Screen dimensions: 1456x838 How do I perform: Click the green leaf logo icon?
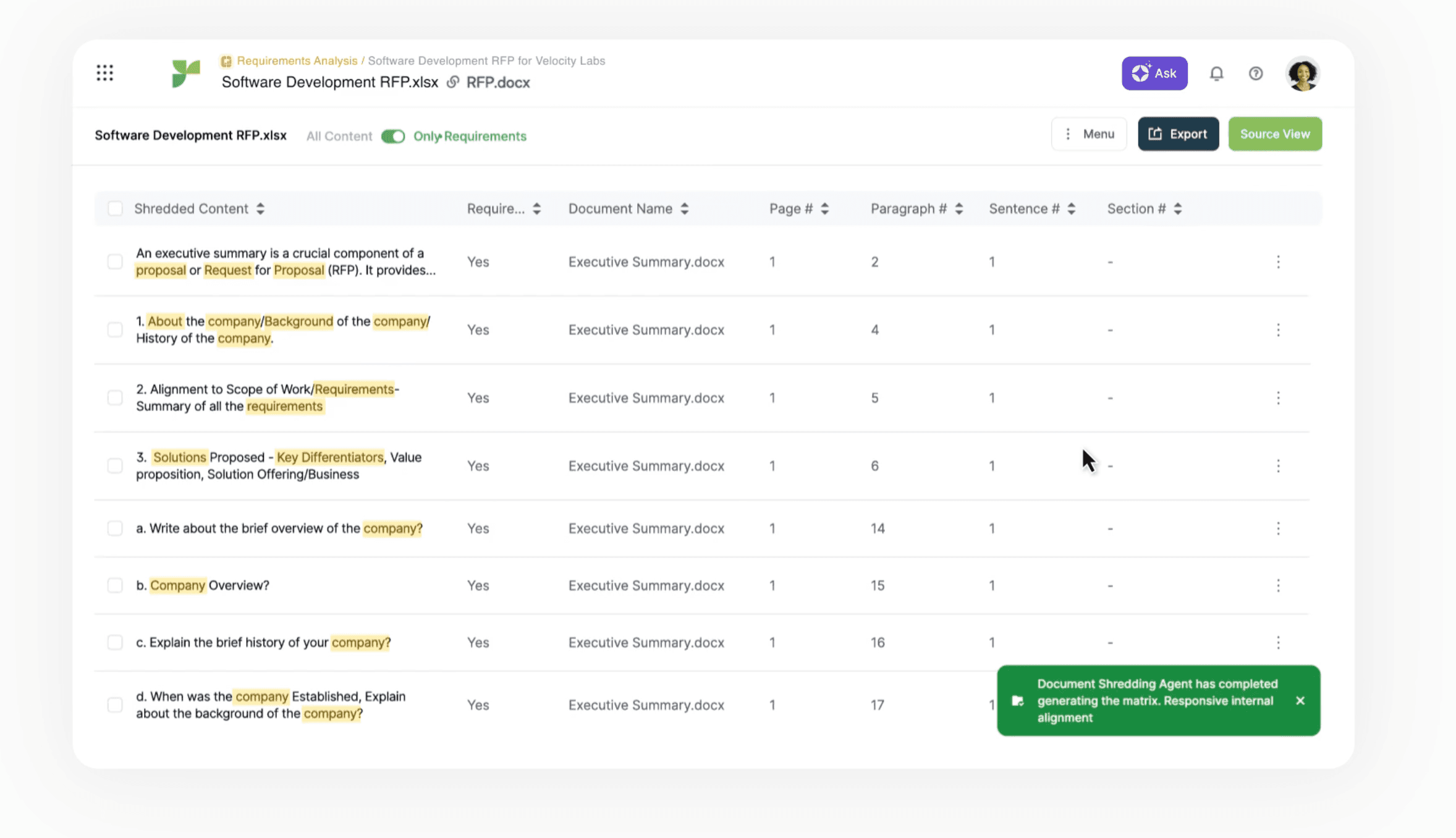click(185, 74)
